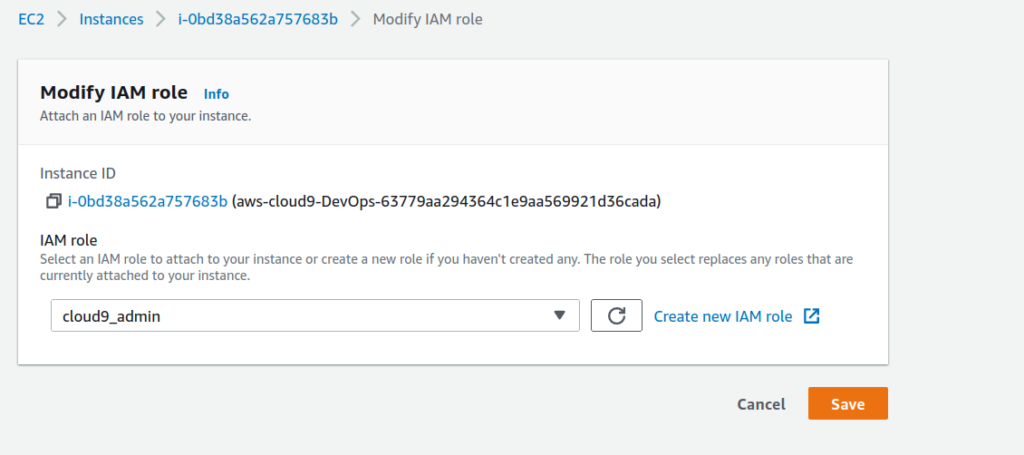The image size is (1024, 455).
Task: Open the Info link next to the heading
Action: (x=216, y=94)
